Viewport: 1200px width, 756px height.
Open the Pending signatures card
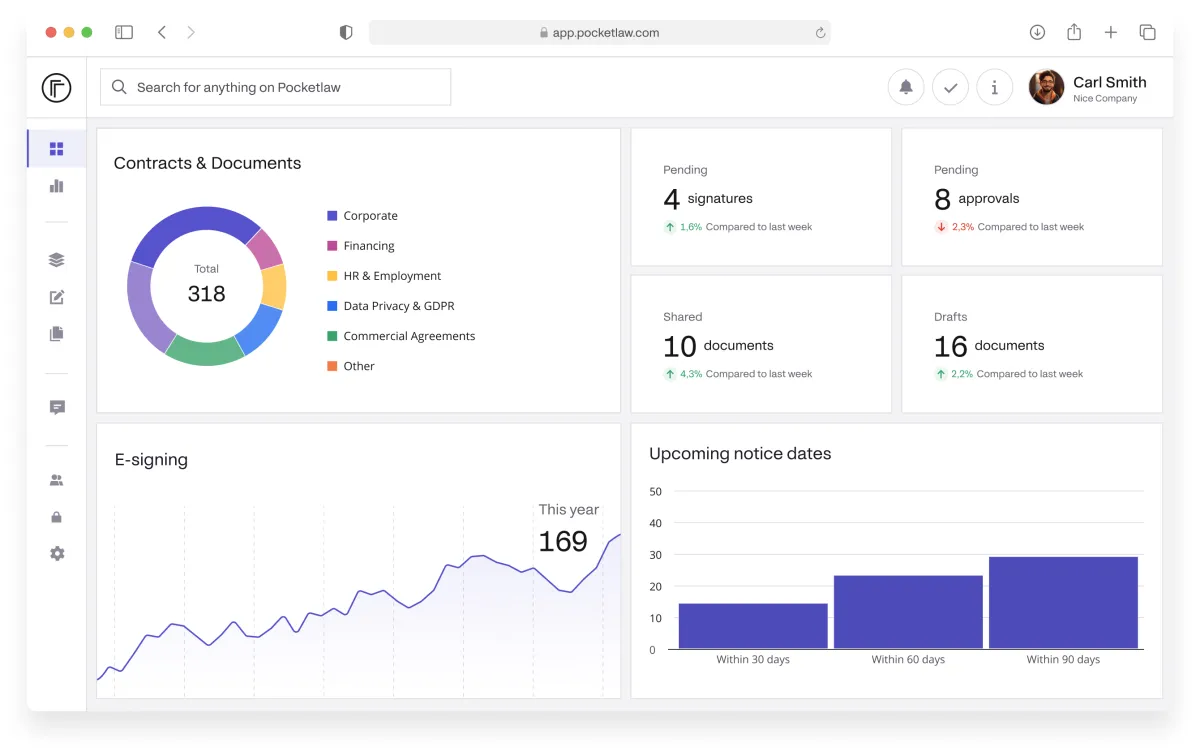point(760,197)
